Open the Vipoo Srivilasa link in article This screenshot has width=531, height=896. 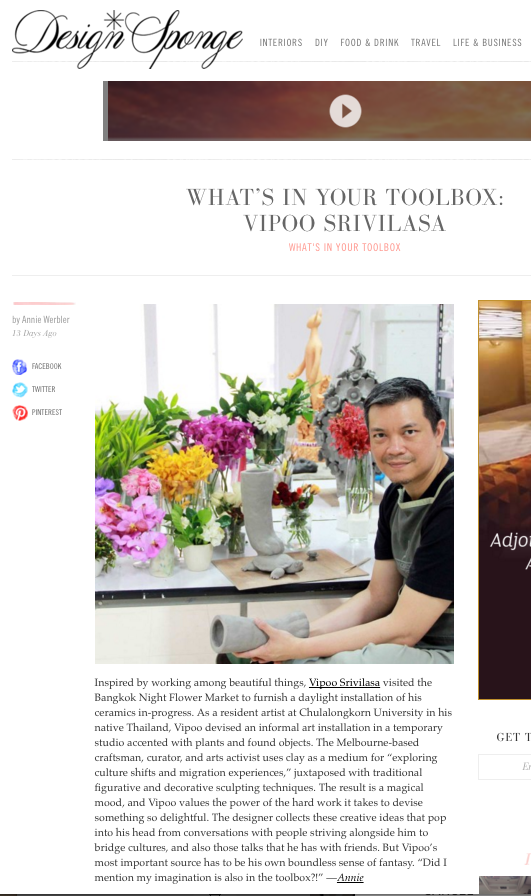coord(344,682)
